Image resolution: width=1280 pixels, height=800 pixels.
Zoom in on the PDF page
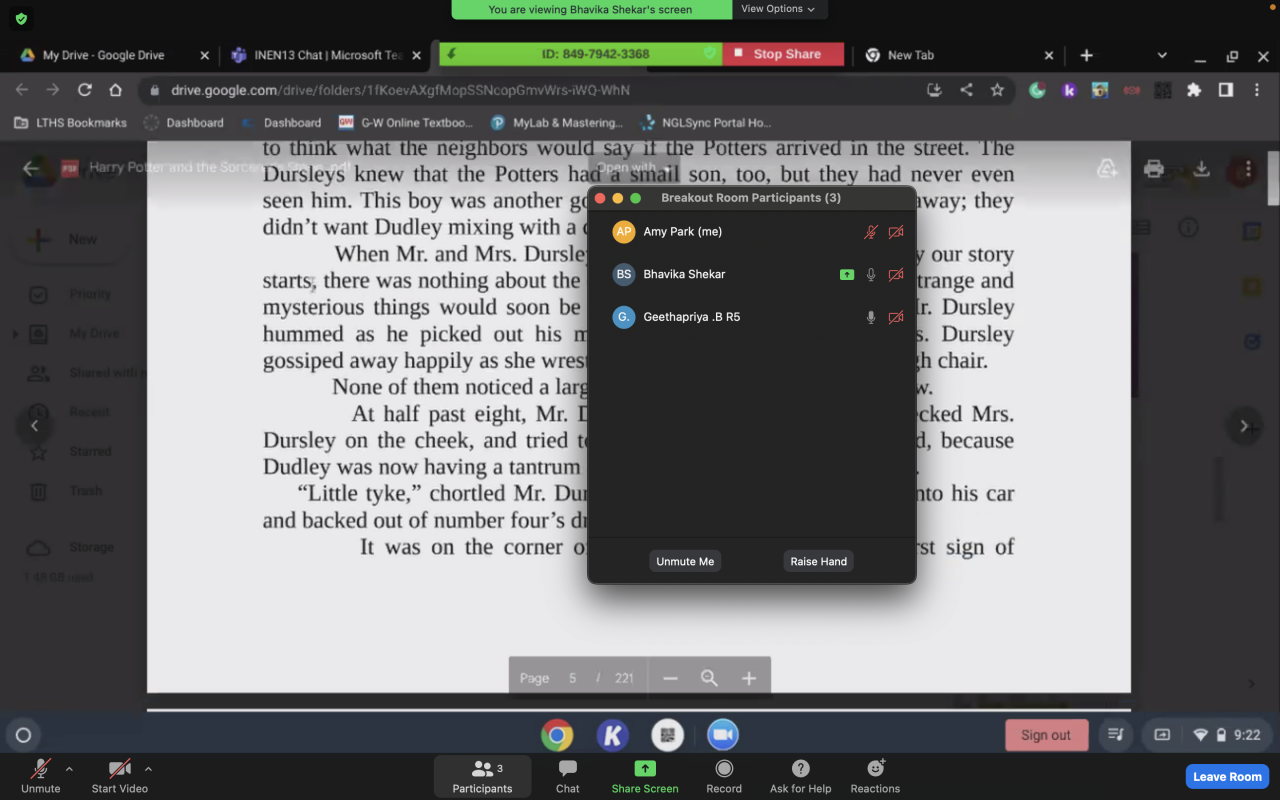pos(748,678)
